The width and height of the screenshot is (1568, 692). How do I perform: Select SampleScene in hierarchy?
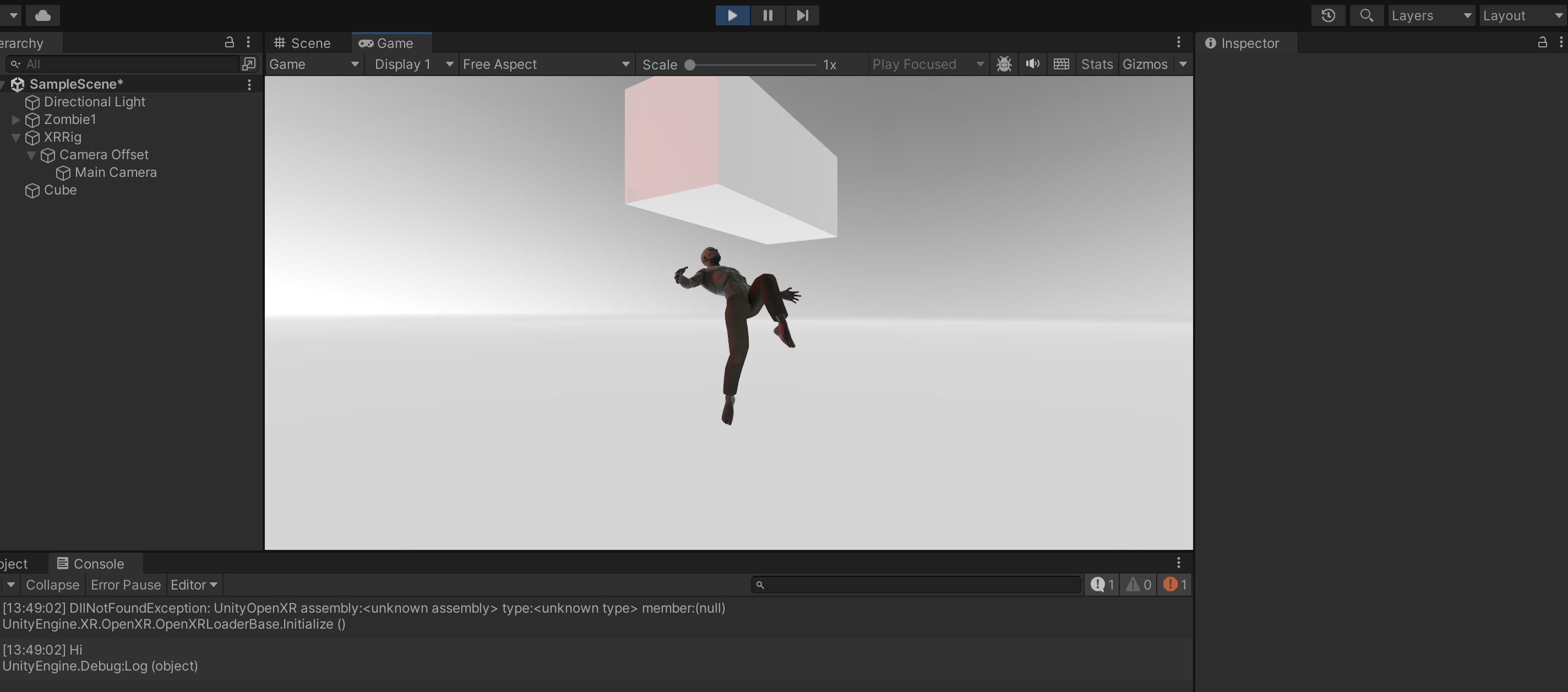pos(76,84)
